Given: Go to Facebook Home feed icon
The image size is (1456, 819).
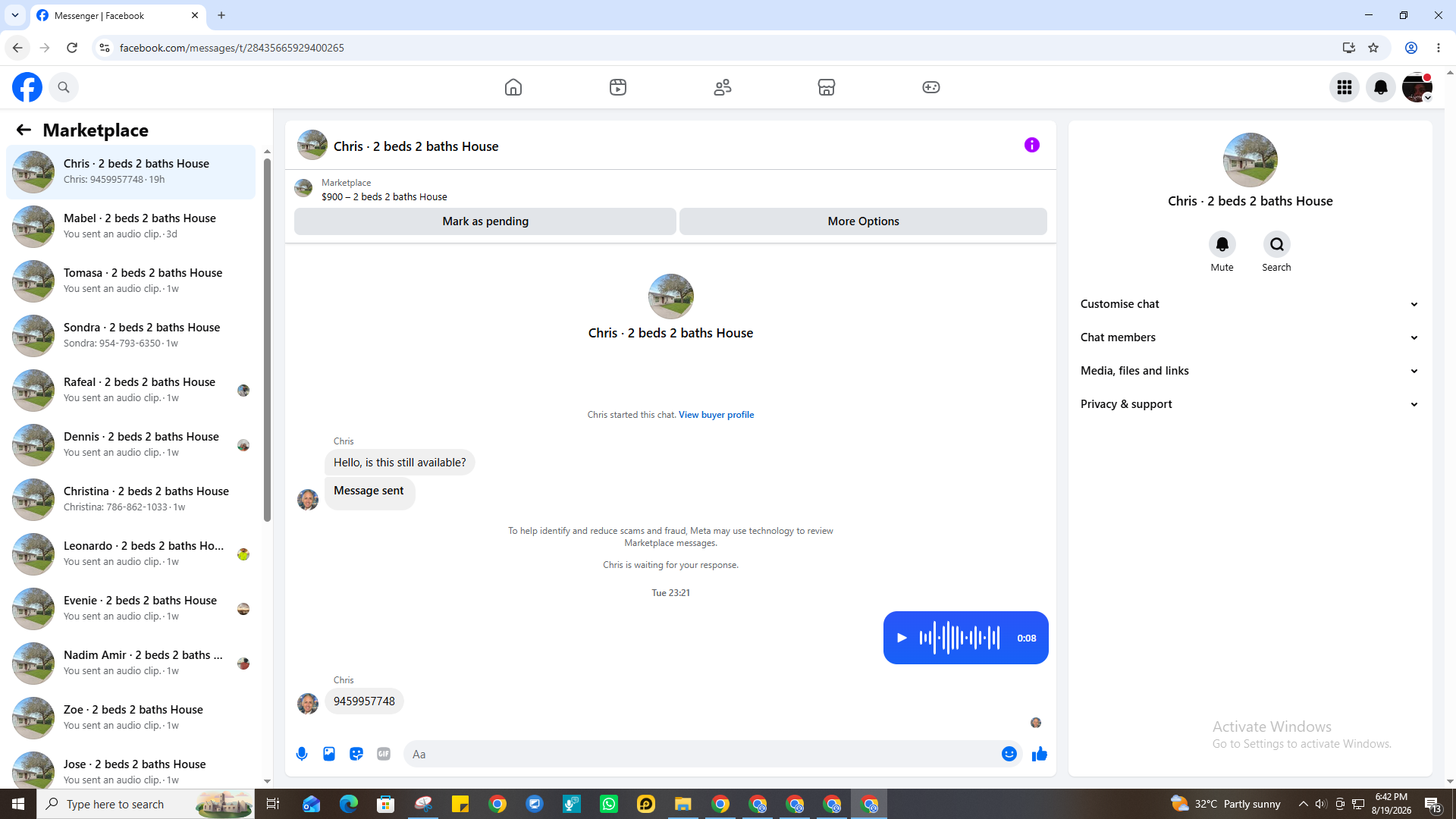Looking at the screenshot, I should click(513, 87).
